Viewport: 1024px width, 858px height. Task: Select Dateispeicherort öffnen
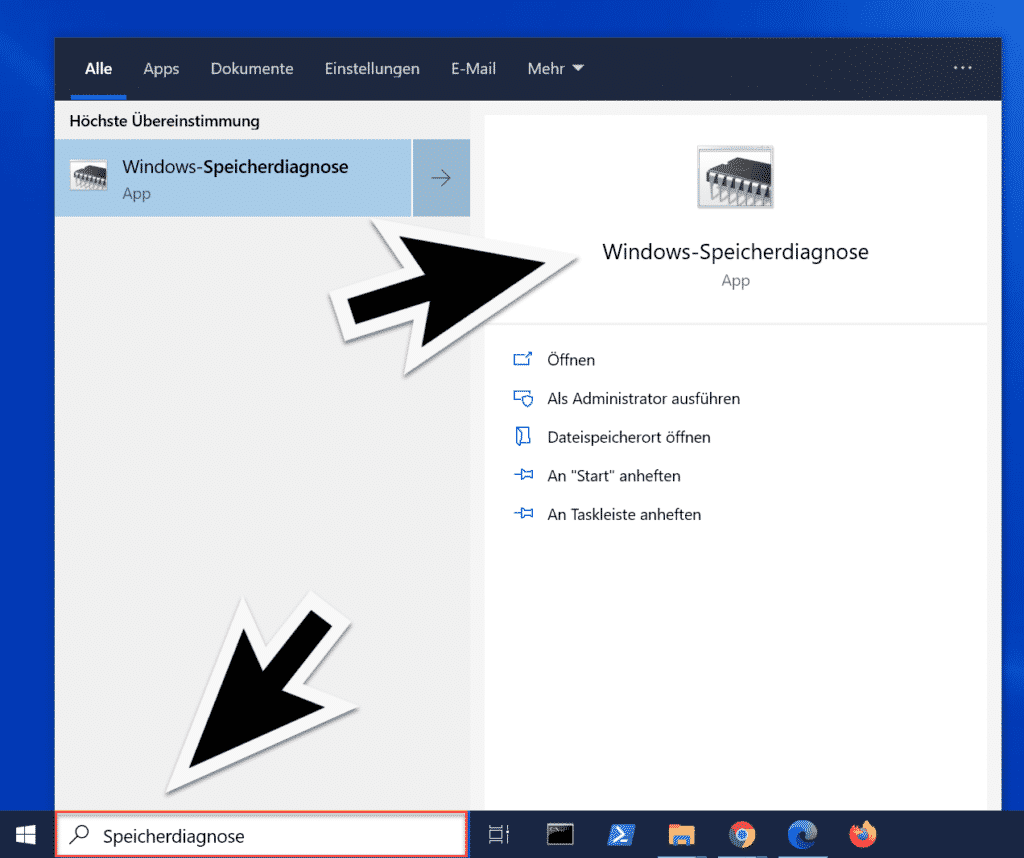click(x=629, y=437)
